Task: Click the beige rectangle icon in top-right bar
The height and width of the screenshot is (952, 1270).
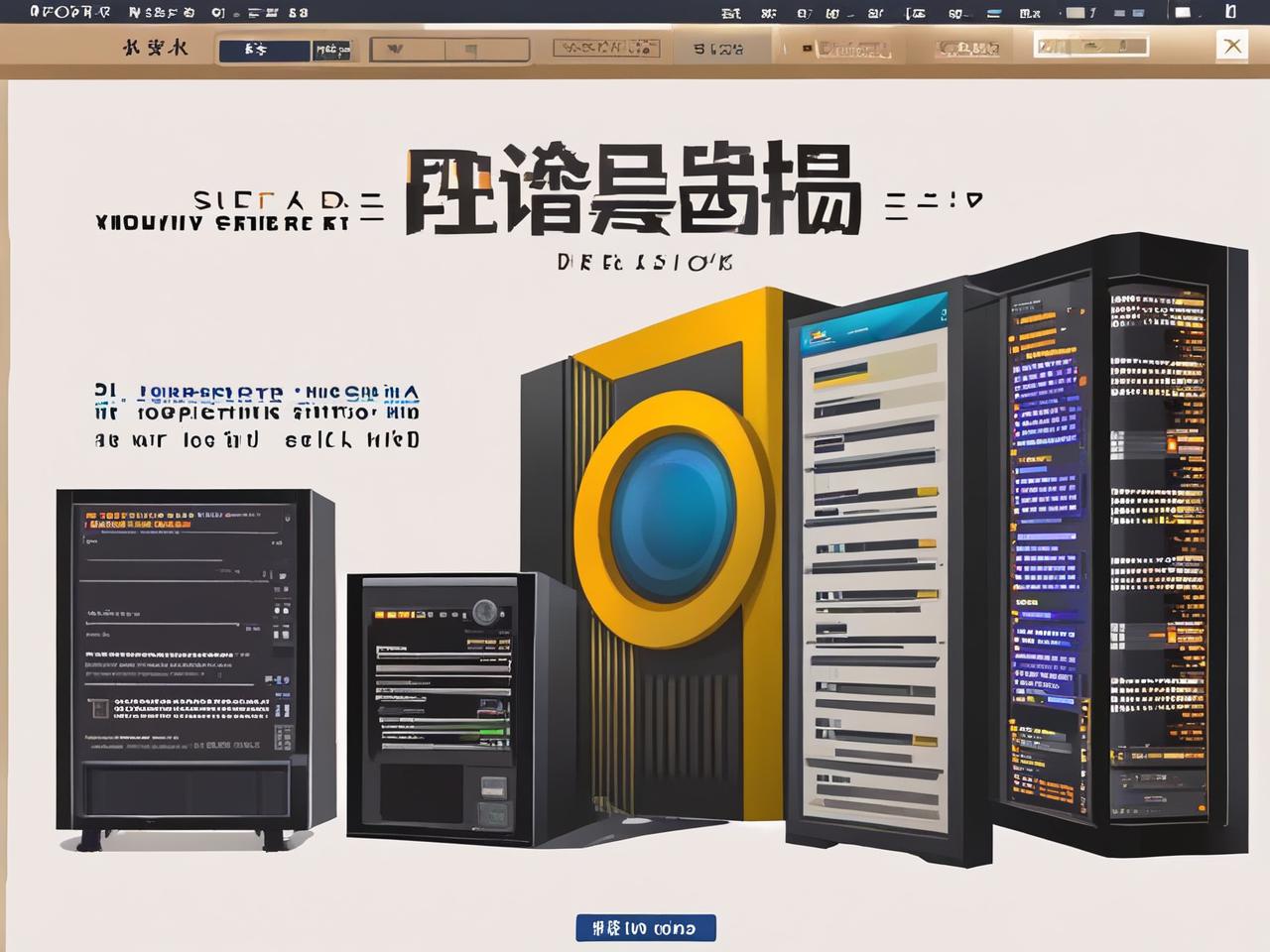Action: [x=1076, y=13]
